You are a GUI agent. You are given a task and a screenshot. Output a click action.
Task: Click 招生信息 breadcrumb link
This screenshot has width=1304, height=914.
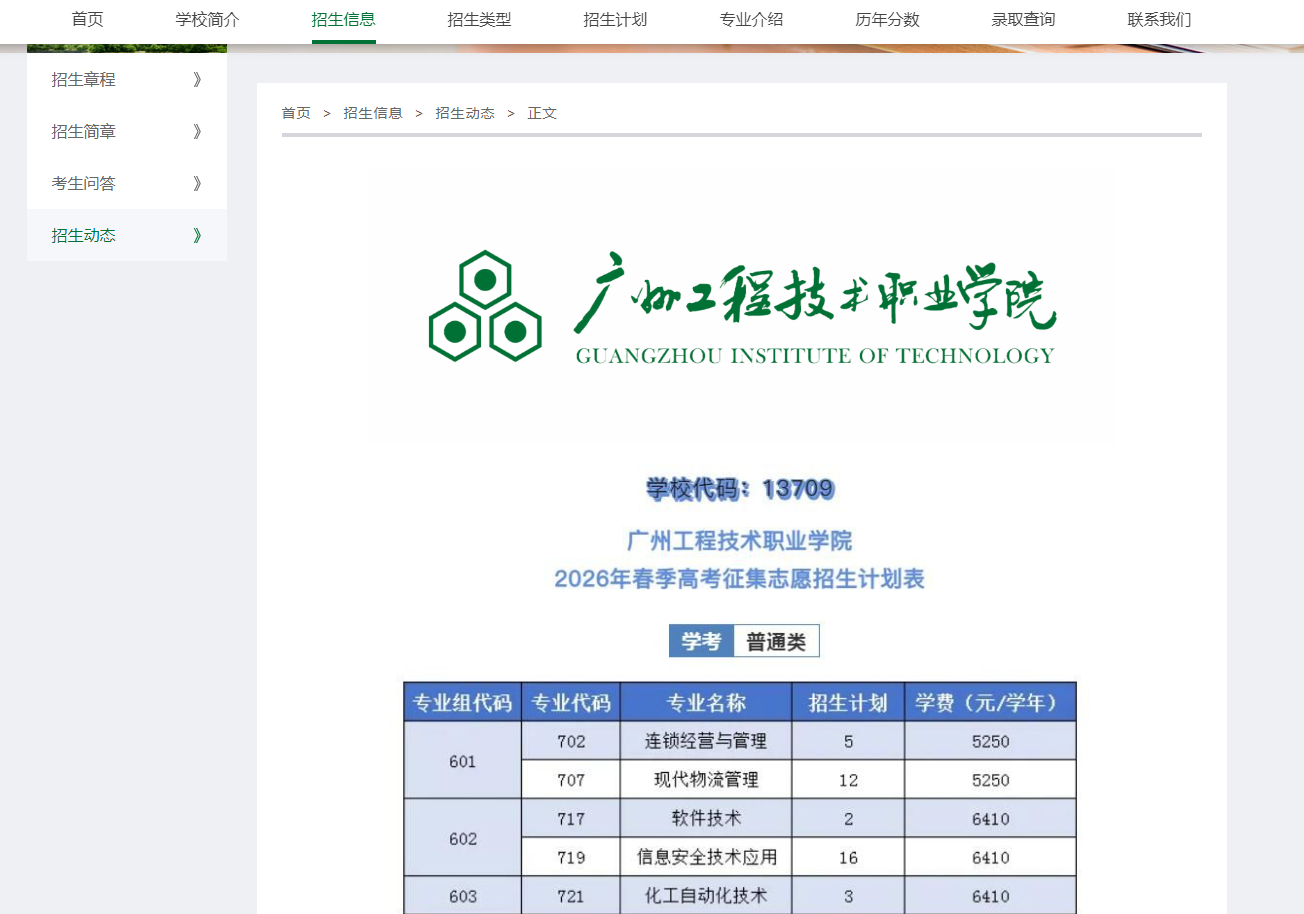373,113
